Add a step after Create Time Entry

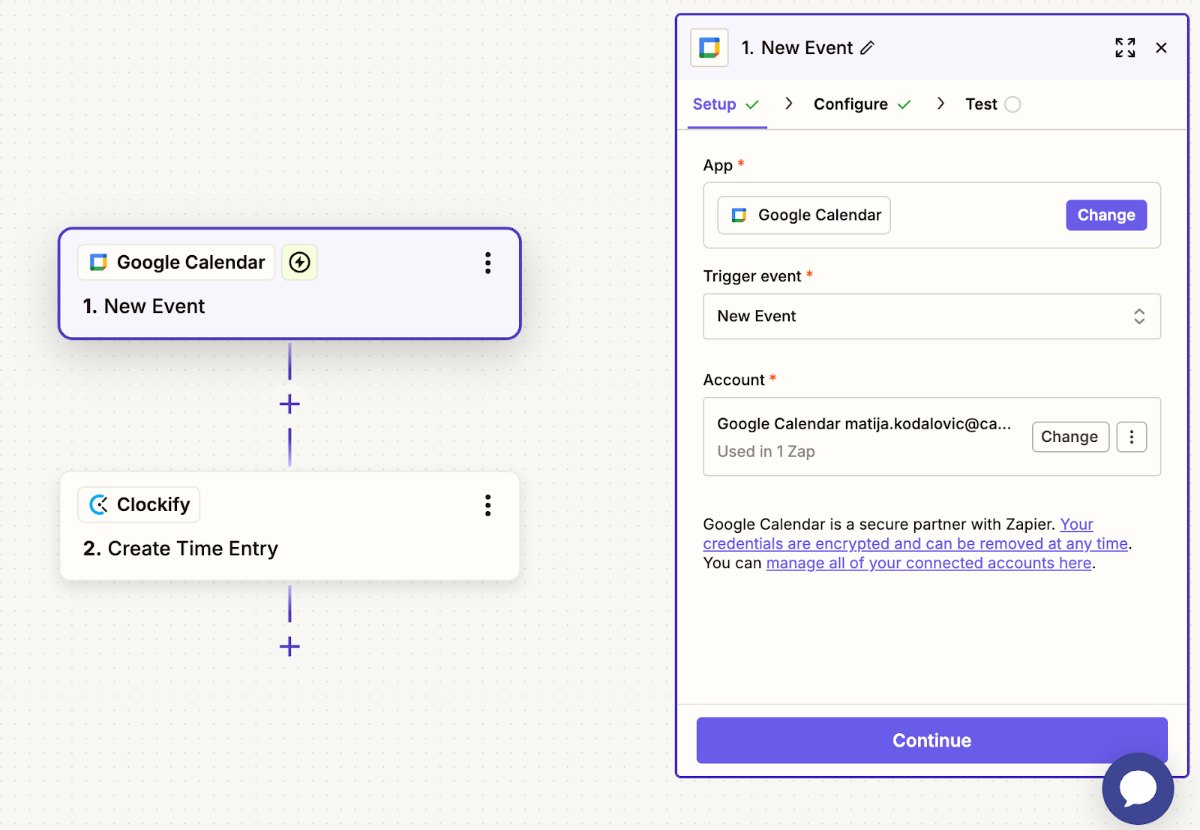coord(290,646)
